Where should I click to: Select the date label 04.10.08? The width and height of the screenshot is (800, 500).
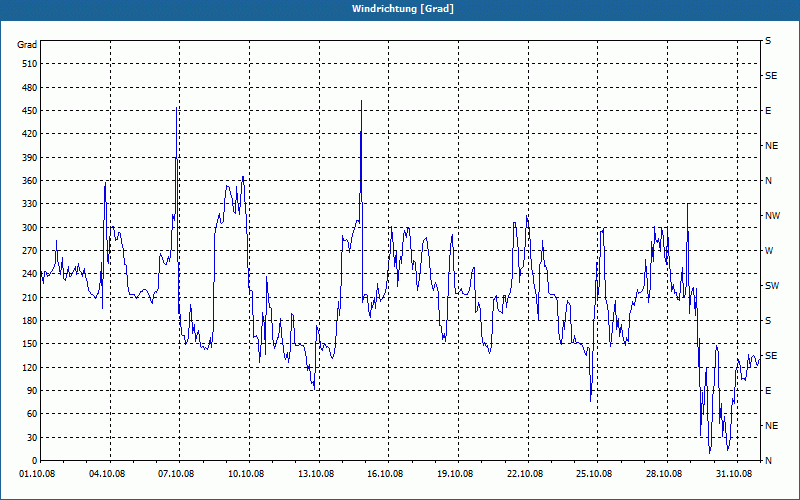point(107,474)
